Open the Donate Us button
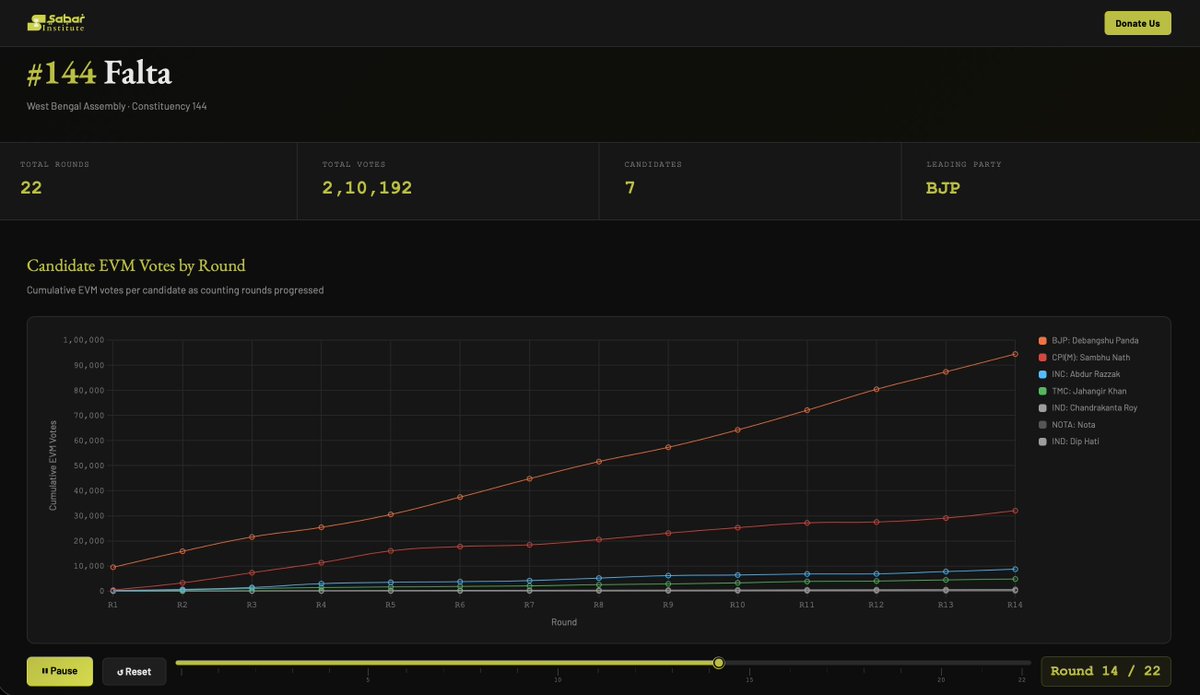Viewport: 1200px width, 695px height. 1137,23
